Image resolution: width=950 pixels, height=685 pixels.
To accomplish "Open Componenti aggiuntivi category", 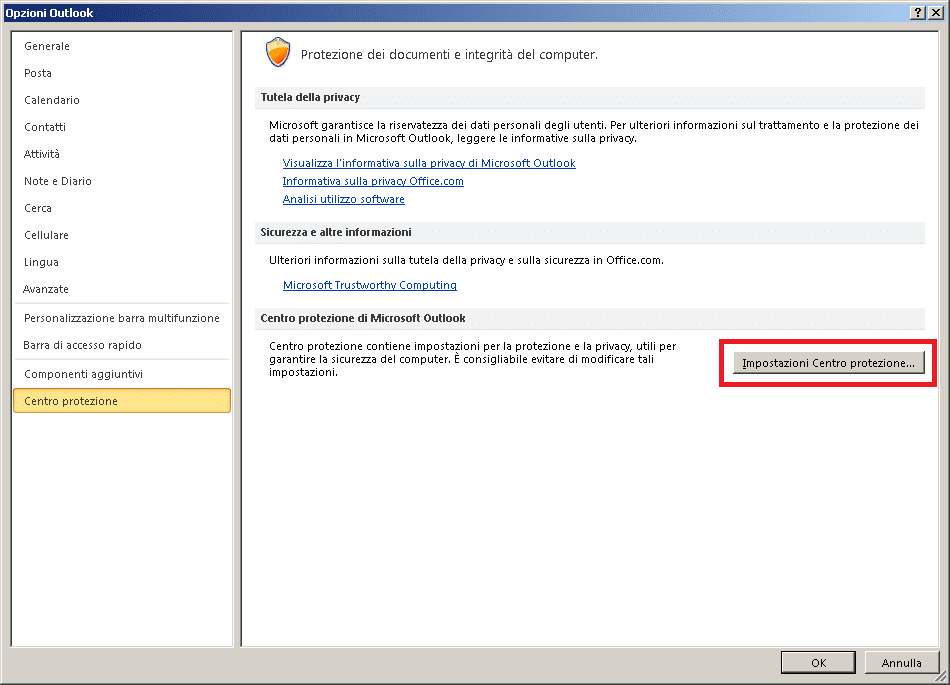I will pos(121,374).
